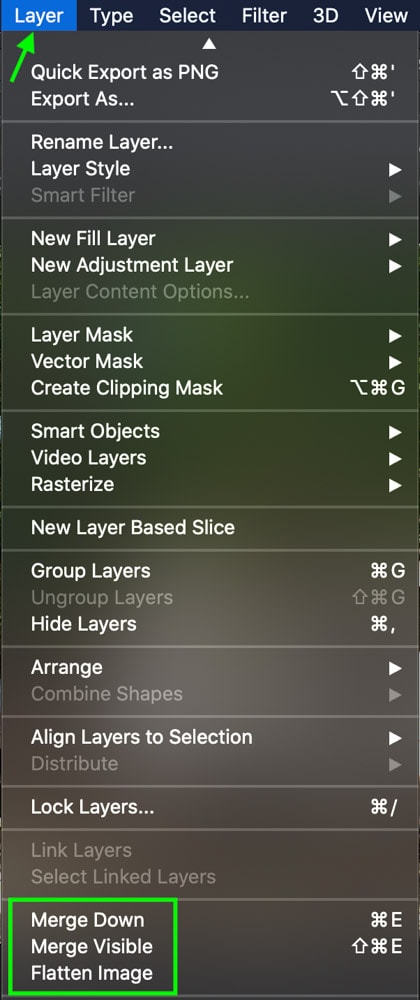Expand the Layer Mask submenu
420x1000 pixels.
click(x=210, y=335)
